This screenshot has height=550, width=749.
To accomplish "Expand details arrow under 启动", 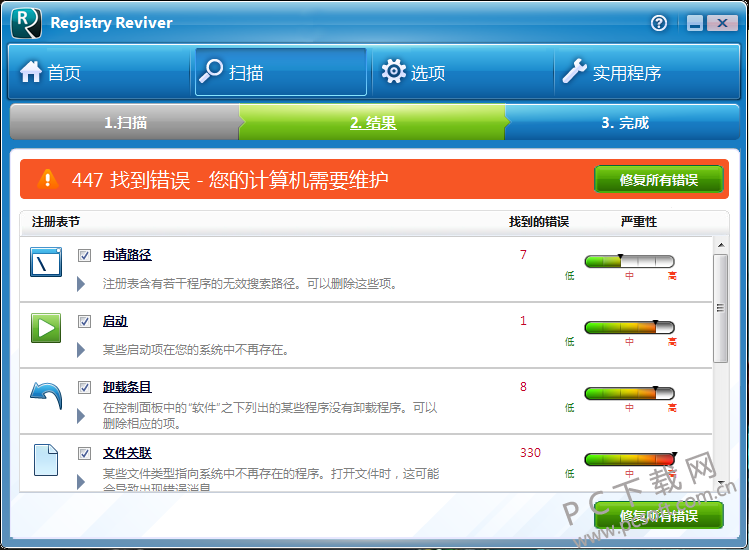I will (x=81, y=350).
